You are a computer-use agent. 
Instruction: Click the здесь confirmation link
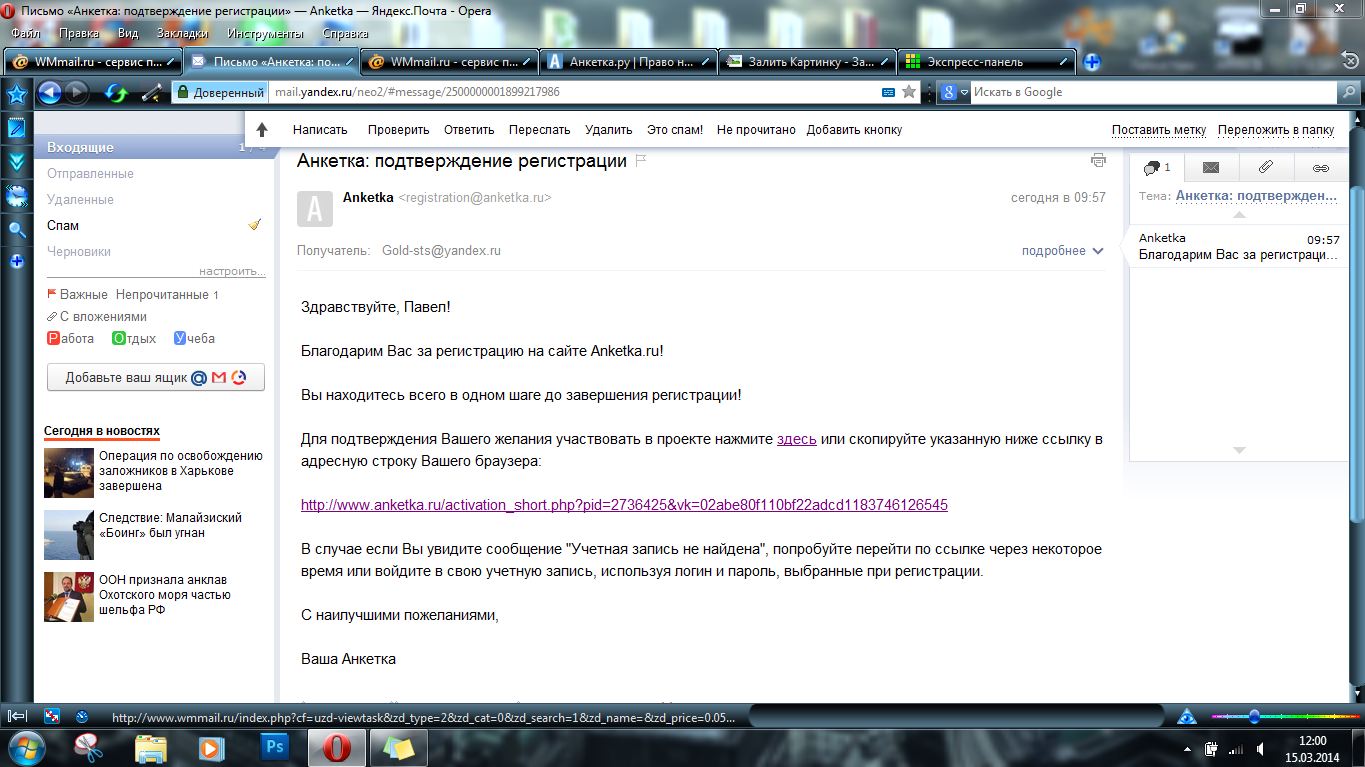[797, 439]
